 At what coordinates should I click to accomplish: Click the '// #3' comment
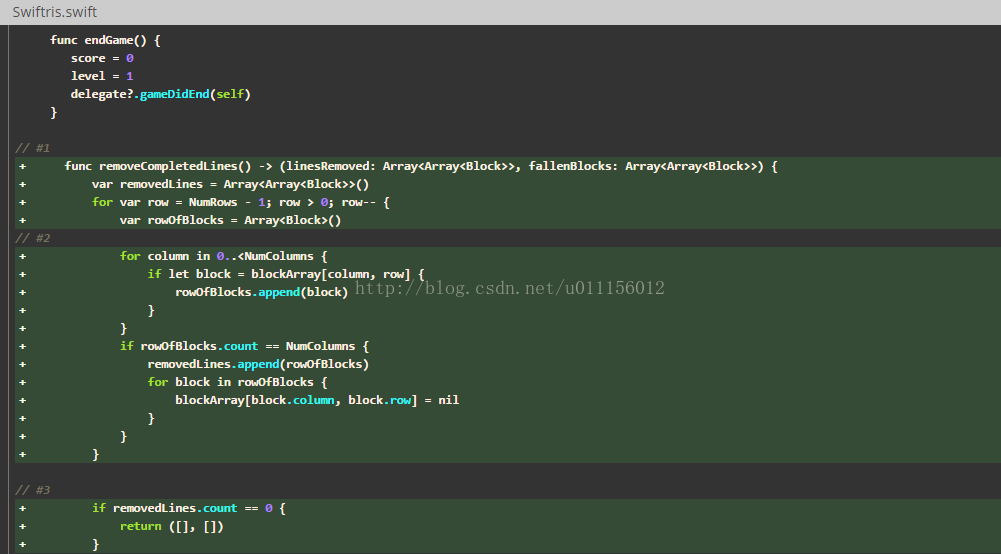tap(33, 490)
